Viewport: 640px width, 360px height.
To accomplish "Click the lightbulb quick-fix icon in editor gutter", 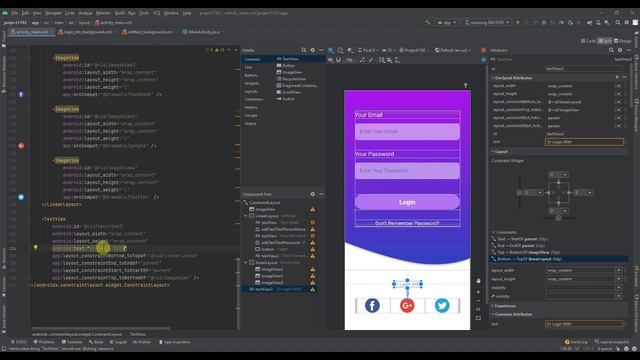I will point(36,248).
